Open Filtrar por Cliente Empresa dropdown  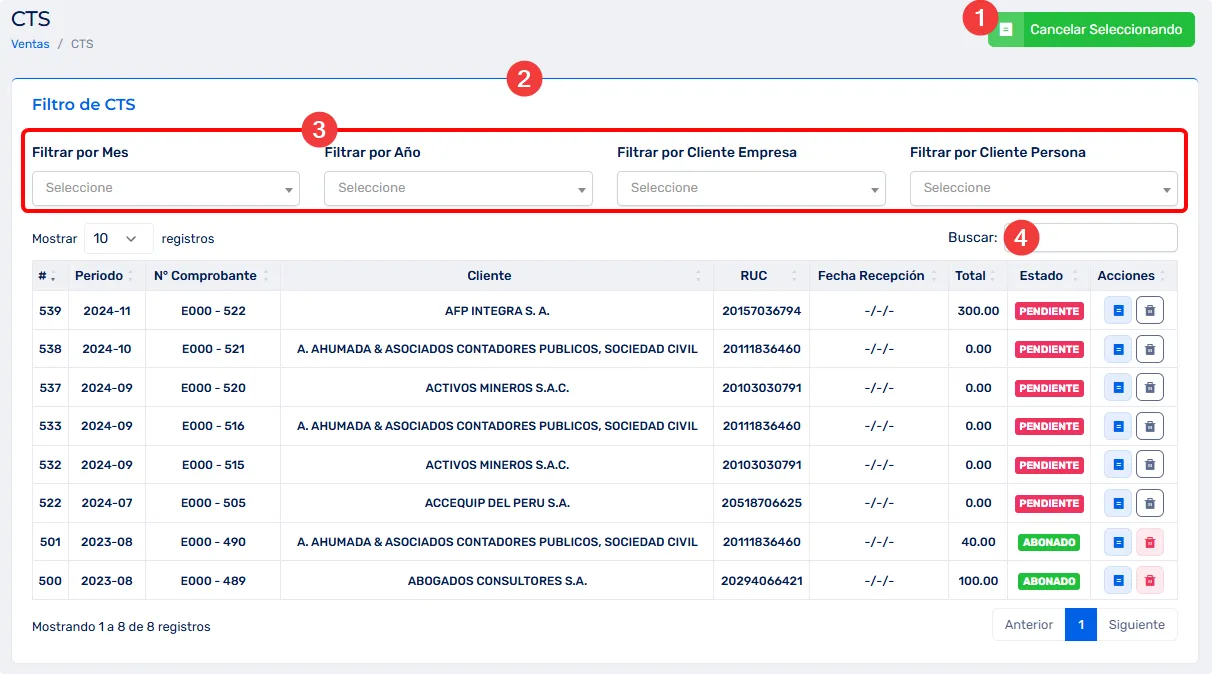point(751,188)
